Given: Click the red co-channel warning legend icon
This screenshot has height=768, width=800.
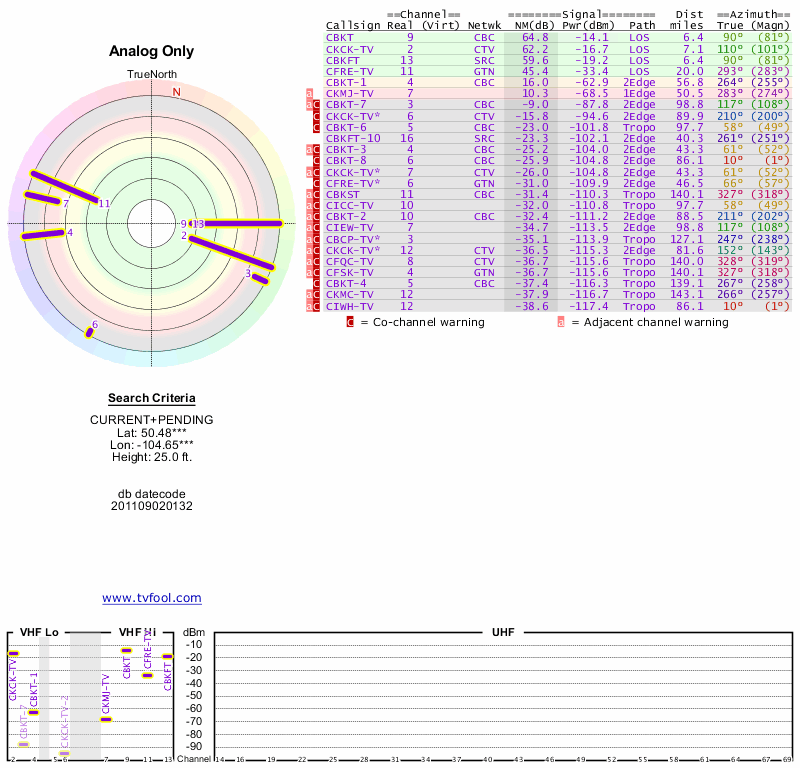Looking at the screenshot, I should (x=350, y=322).
